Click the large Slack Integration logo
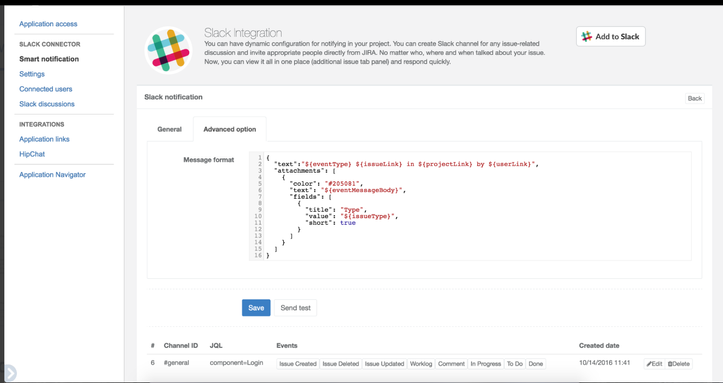The width and height of the screenshot is (723, 383). click(168, 50)
